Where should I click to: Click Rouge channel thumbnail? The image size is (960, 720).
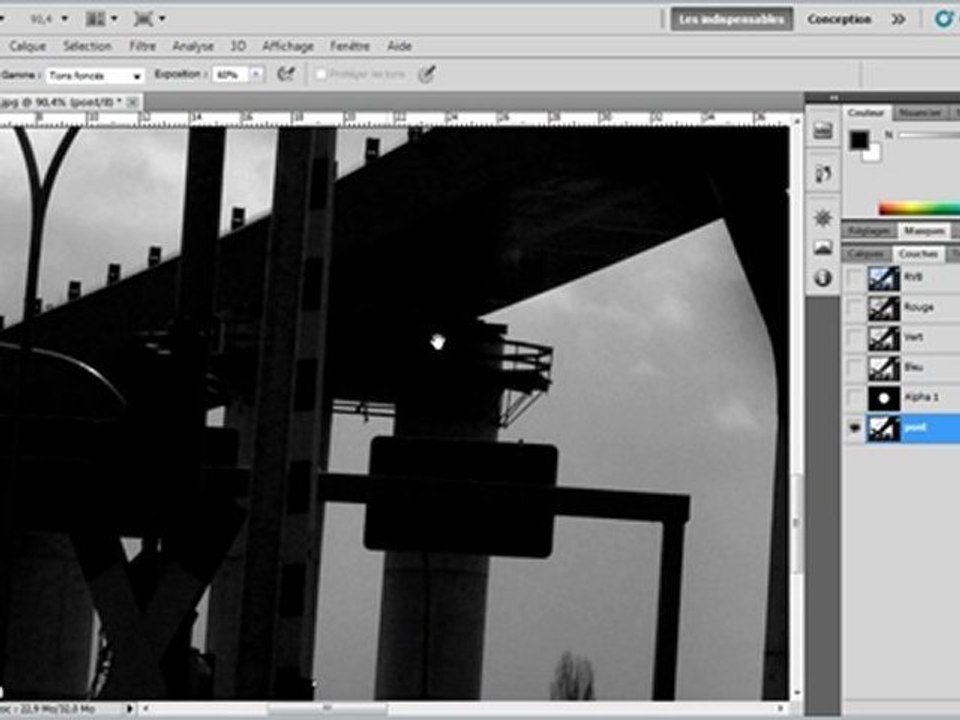[883, 308]
